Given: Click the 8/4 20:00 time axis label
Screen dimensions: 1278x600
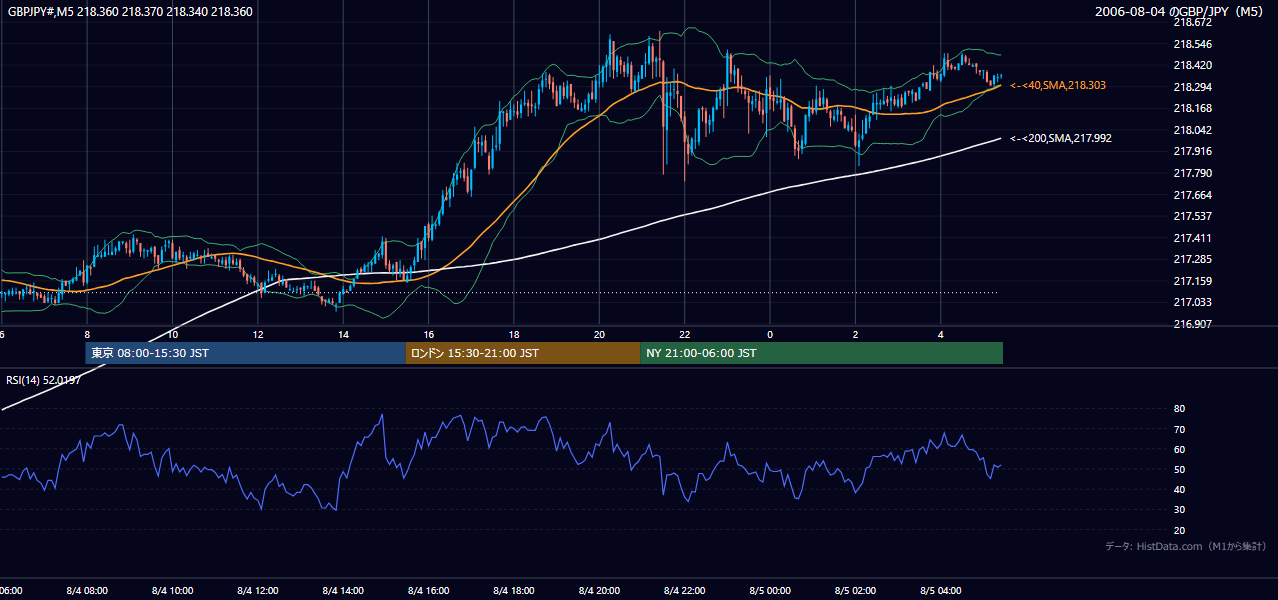Looking at the screenshot, I should pos(599,591).
